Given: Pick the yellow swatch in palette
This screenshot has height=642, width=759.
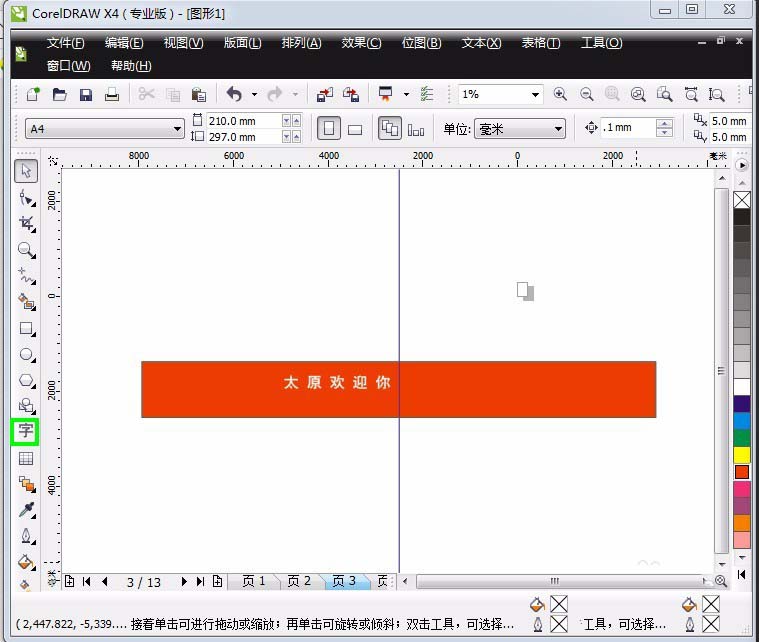Looking at the screenshot, I should point(742,455).
